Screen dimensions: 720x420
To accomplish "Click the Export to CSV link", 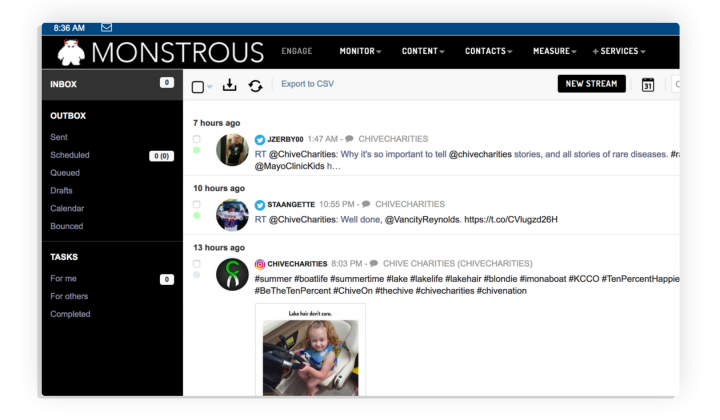I will 307,84.
